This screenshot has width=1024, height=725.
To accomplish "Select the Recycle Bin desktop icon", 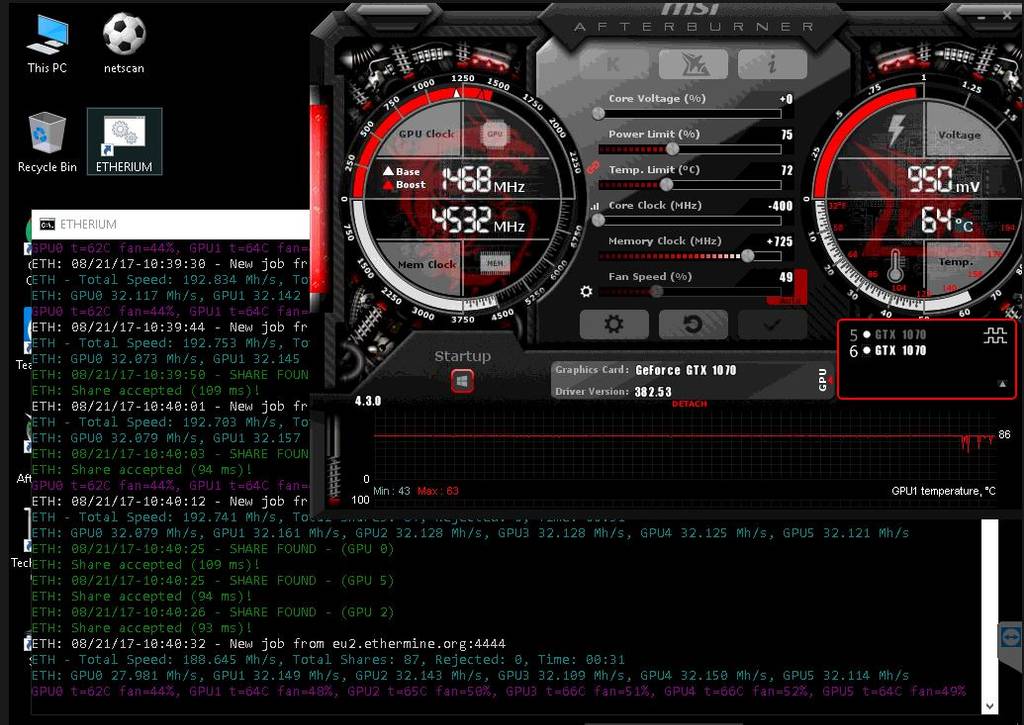I will click(x=47, y=142).
